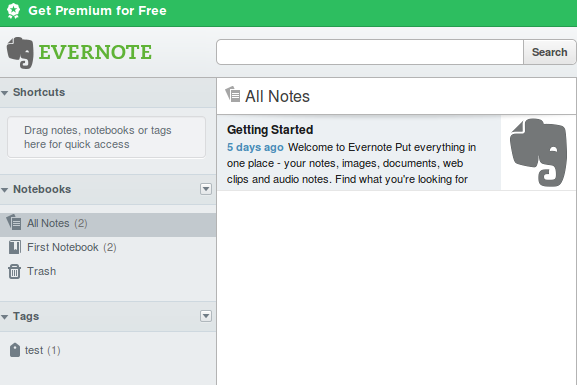Click the Notebooks section heading
This screenshot has height=385, width=577.
(x=42, y=189)
